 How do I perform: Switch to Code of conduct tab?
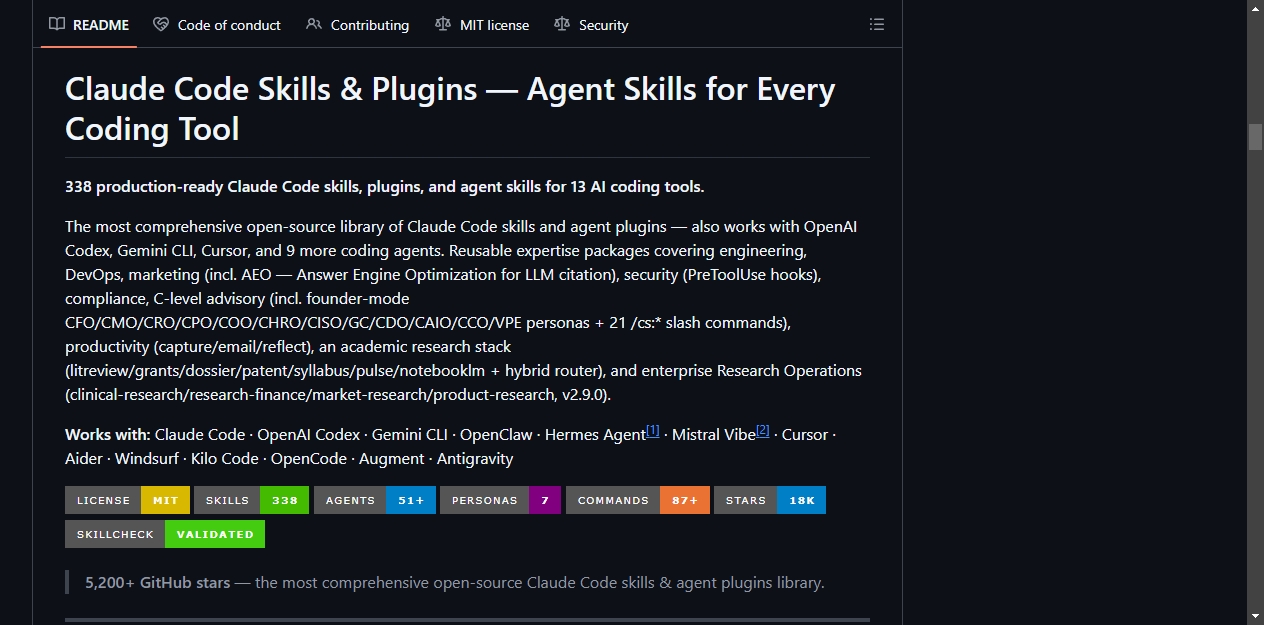click(217, 25)
